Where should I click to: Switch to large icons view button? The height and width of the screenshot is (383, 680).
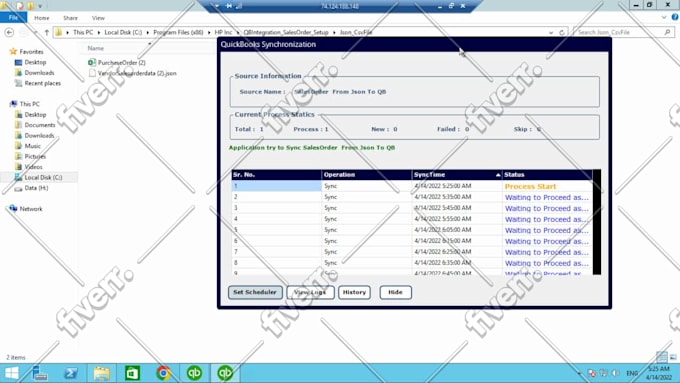[673, 357]
